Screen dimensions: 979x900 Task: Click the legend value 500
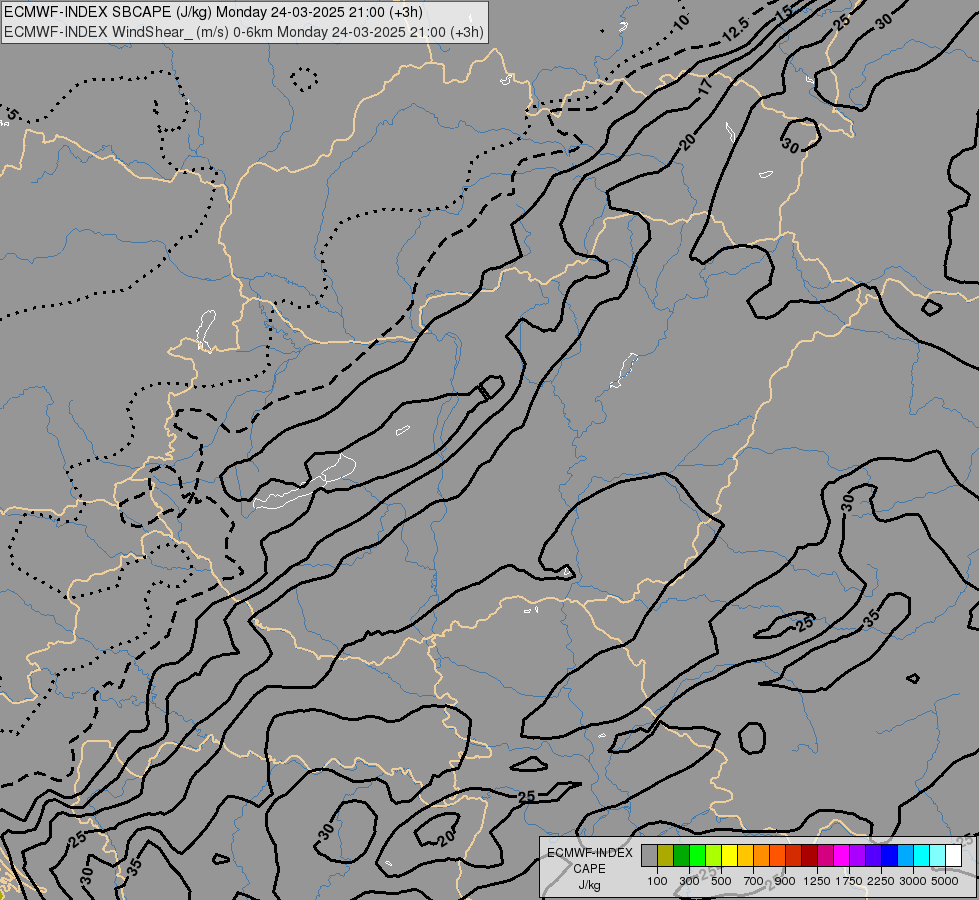coord(721,881)
